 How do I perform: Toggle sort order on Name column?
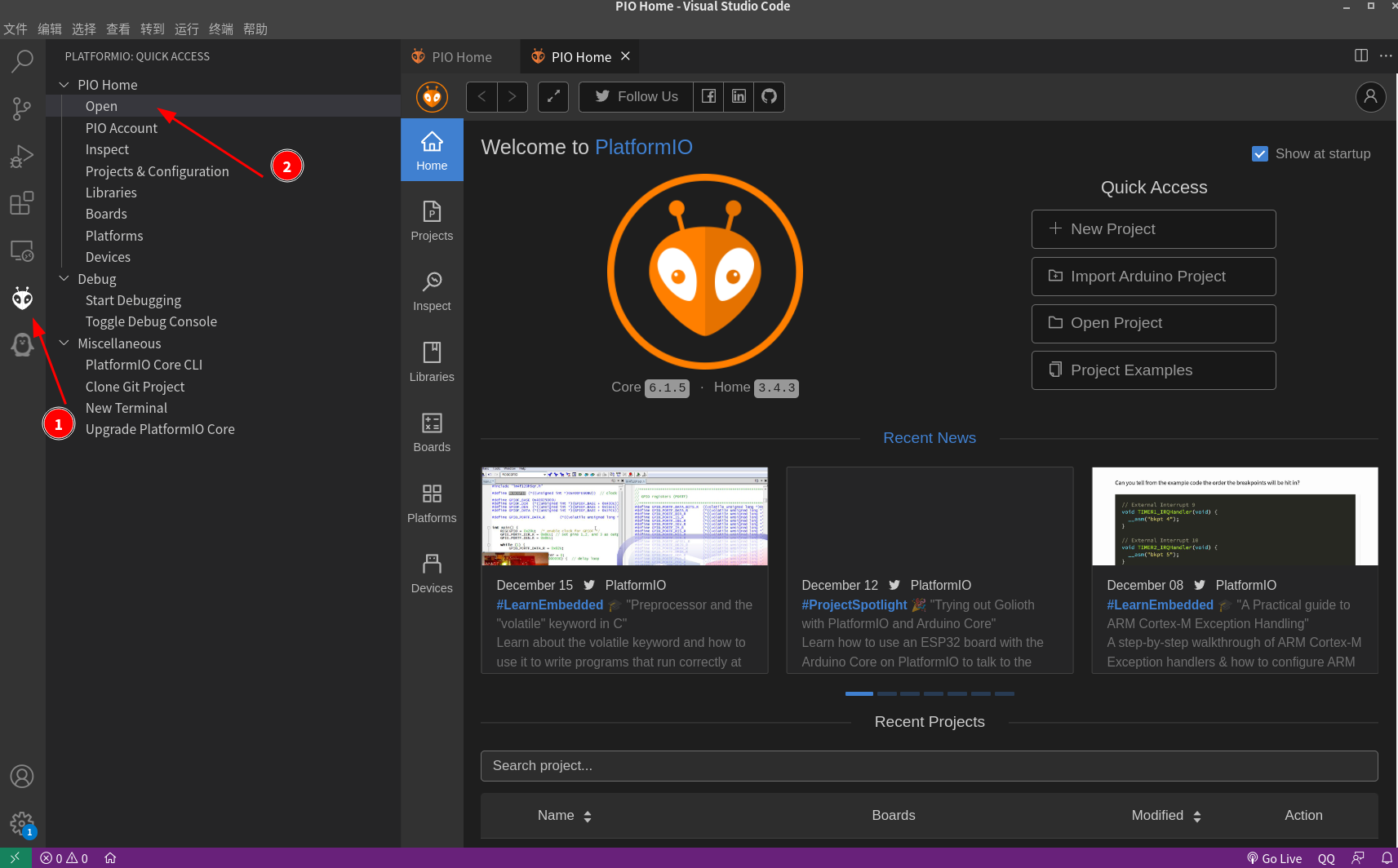(587, 816)
